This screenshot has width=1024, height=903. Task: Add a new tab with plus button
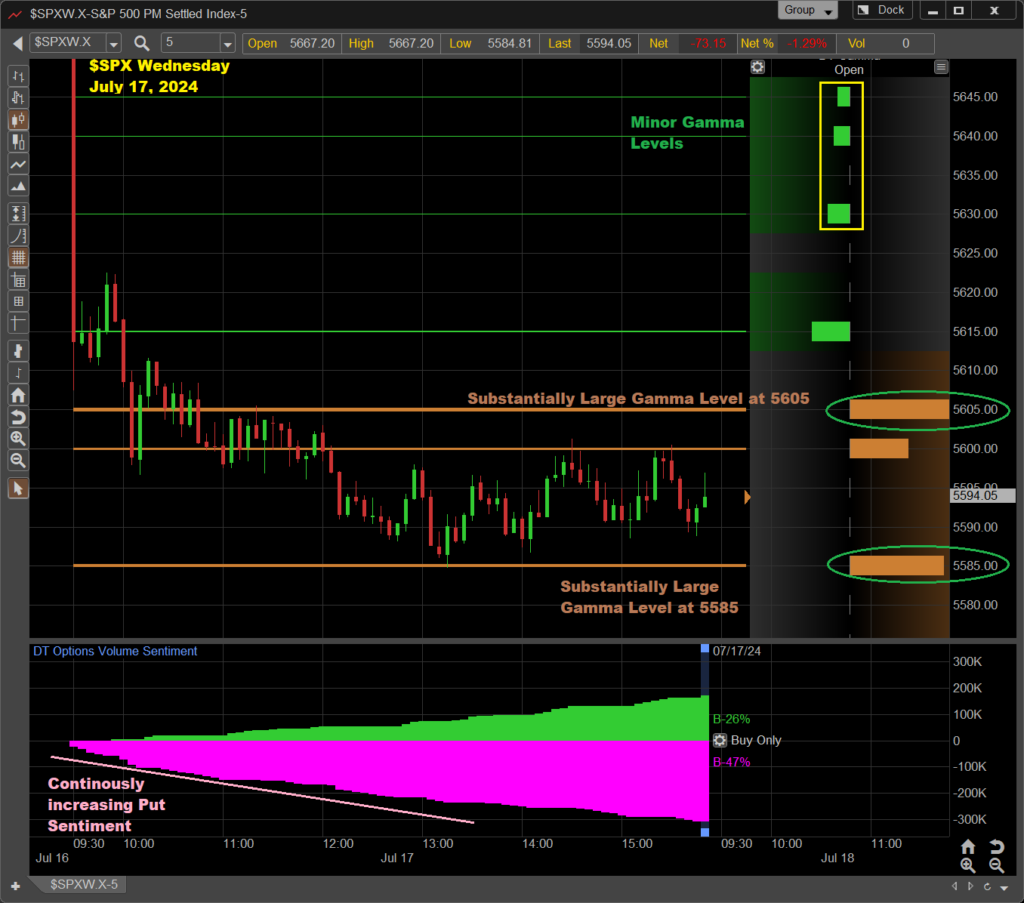15,885
